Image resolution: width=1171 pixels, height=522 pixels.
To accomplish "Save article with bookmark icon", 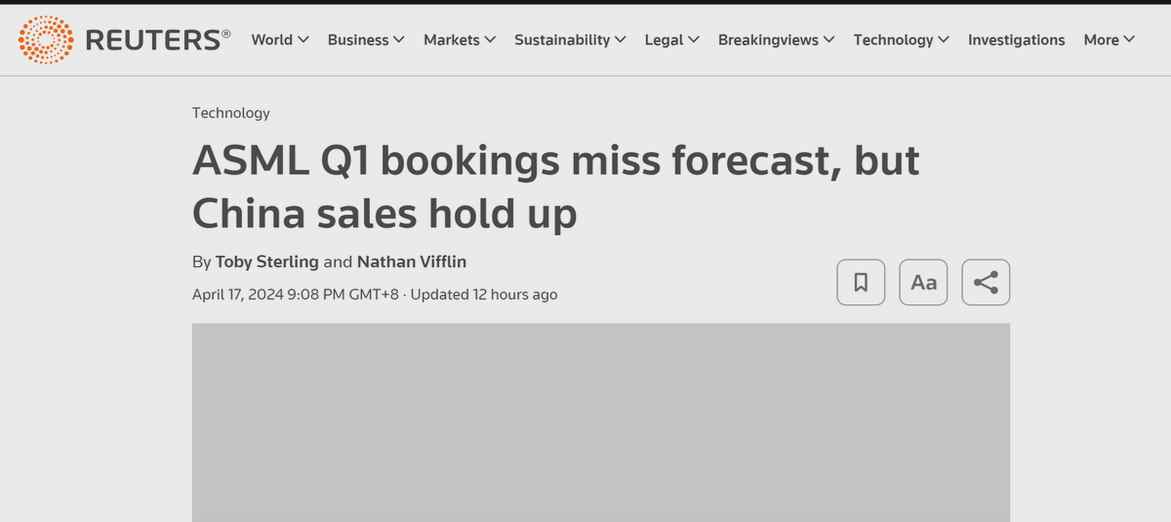I will (860, 282).
